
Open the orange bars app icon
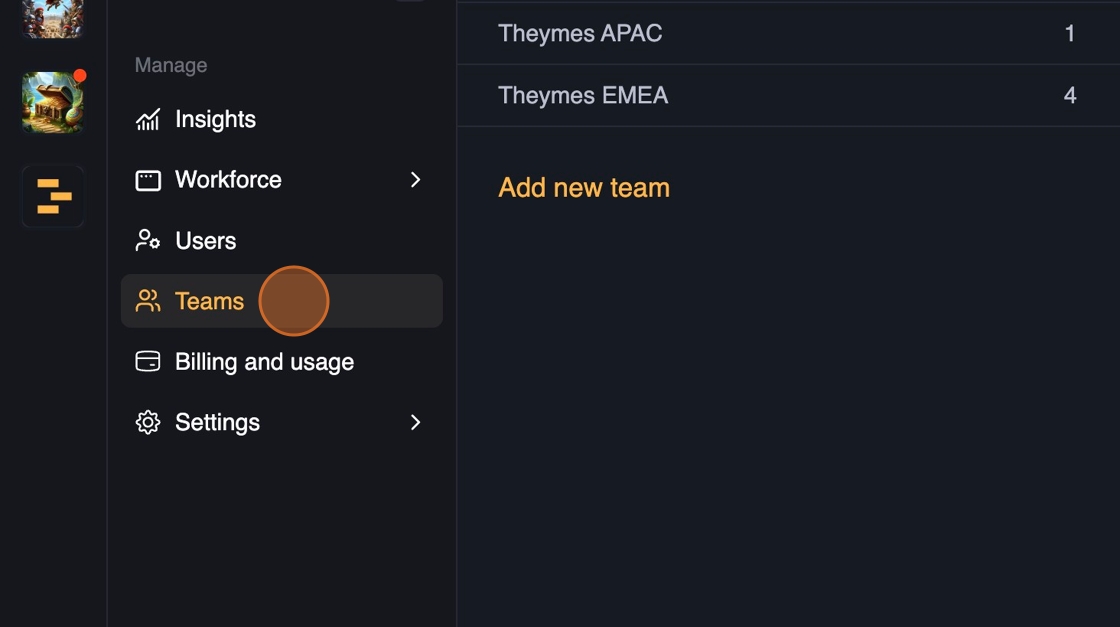point(53,196)
